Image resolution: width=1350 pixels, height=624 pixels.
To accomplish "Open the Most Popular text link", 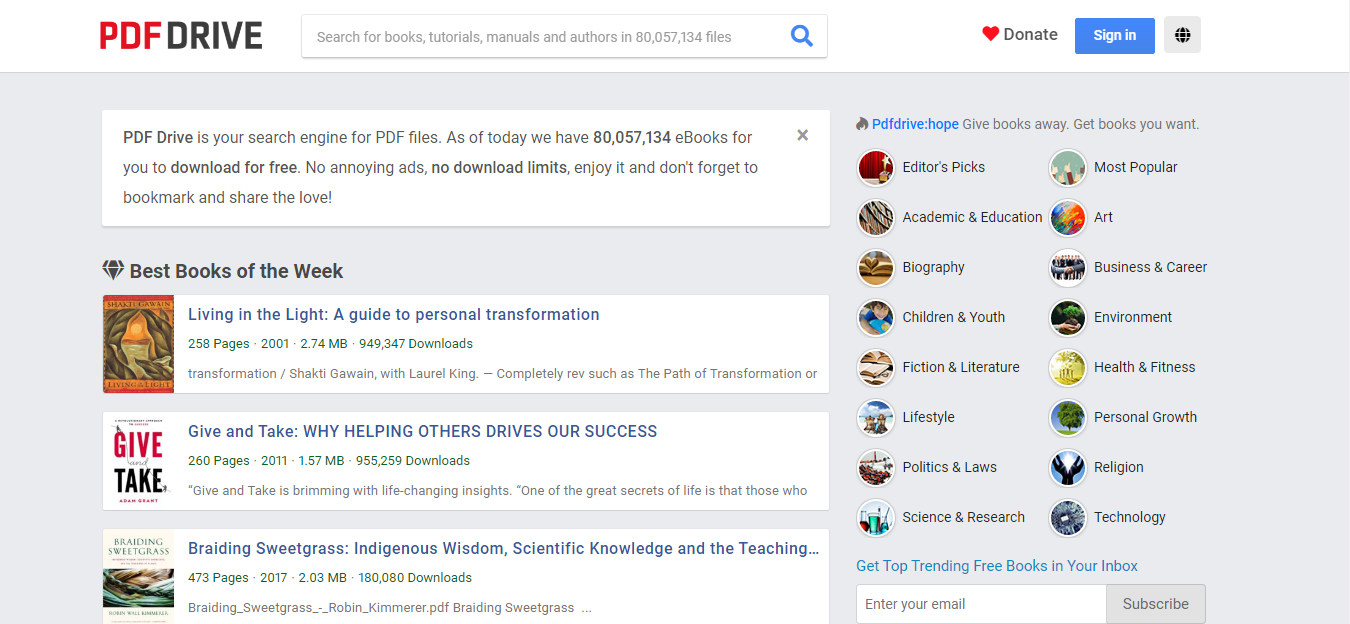I will 1135,167.
